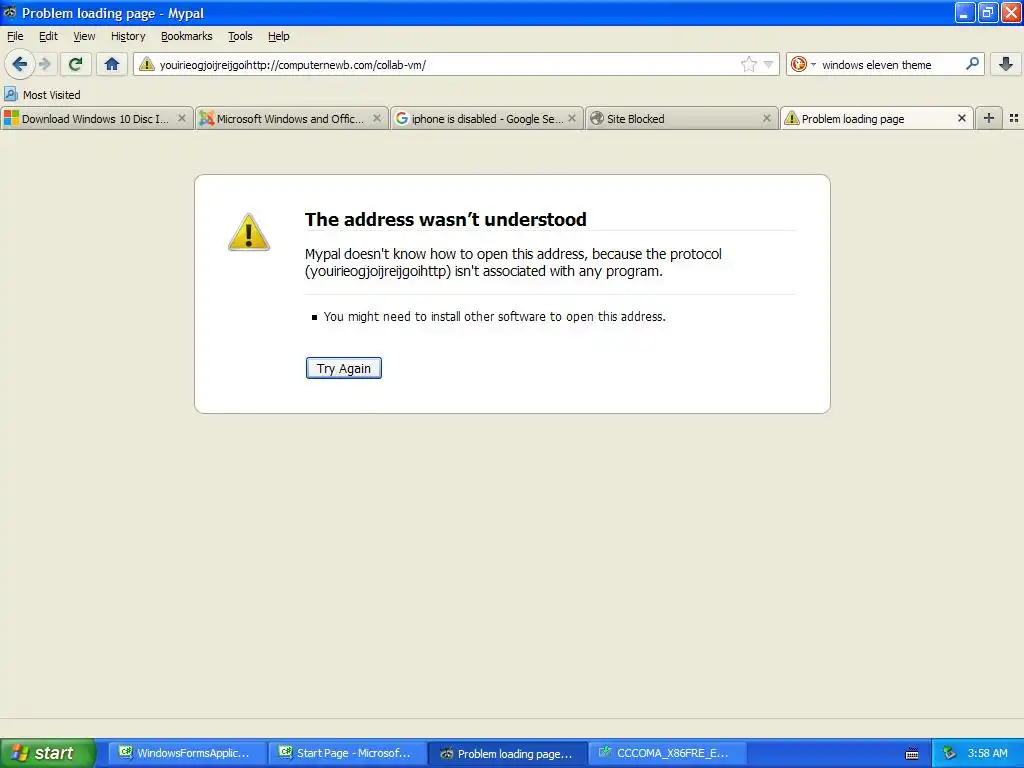The image size is (1024, 768).
Task: Open the Windows Start button
Action: point(48,753)
